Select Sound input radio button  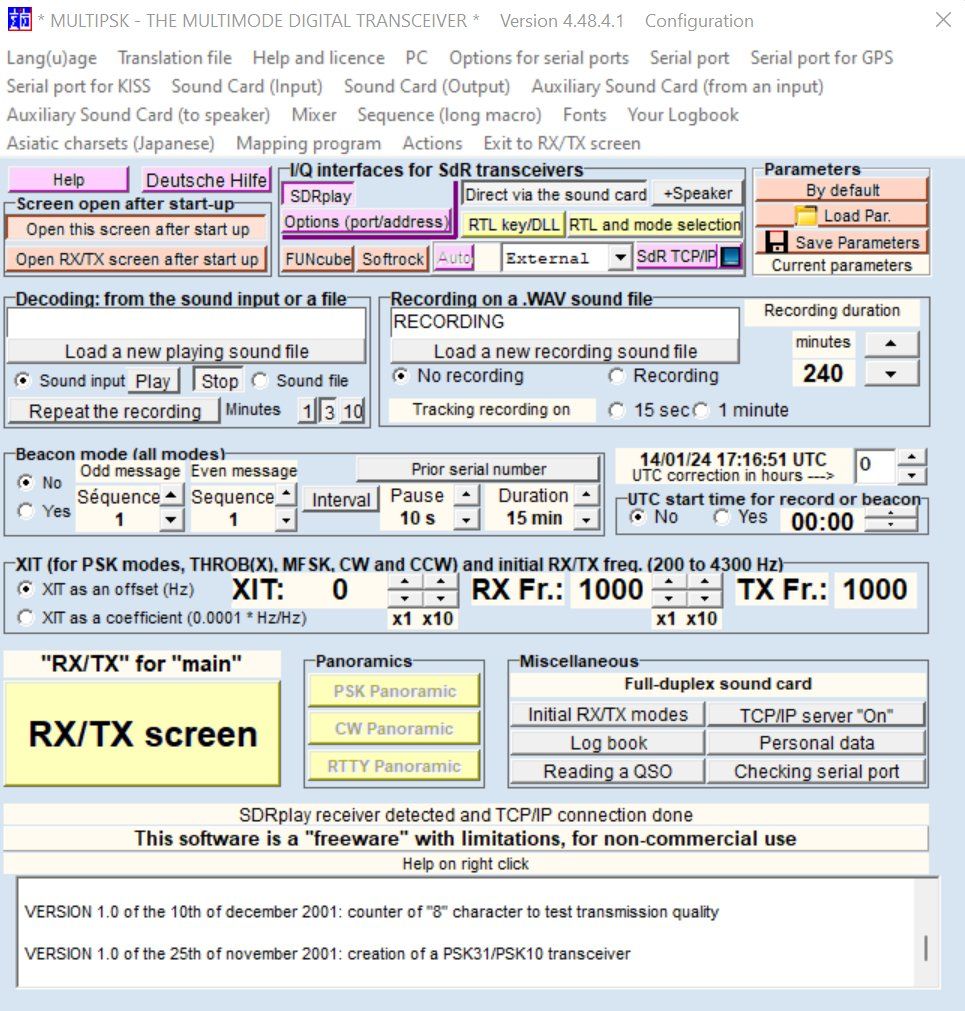23,380
